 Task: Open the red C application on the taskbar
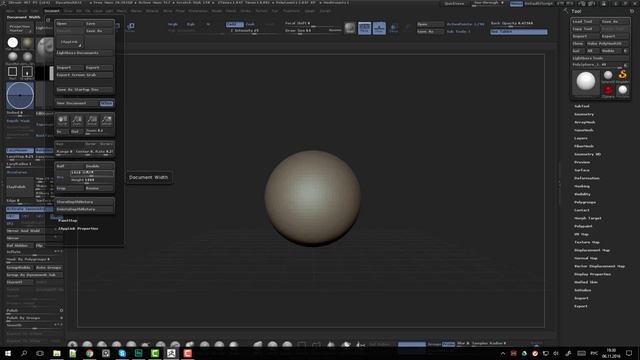(x=187, y=353)
